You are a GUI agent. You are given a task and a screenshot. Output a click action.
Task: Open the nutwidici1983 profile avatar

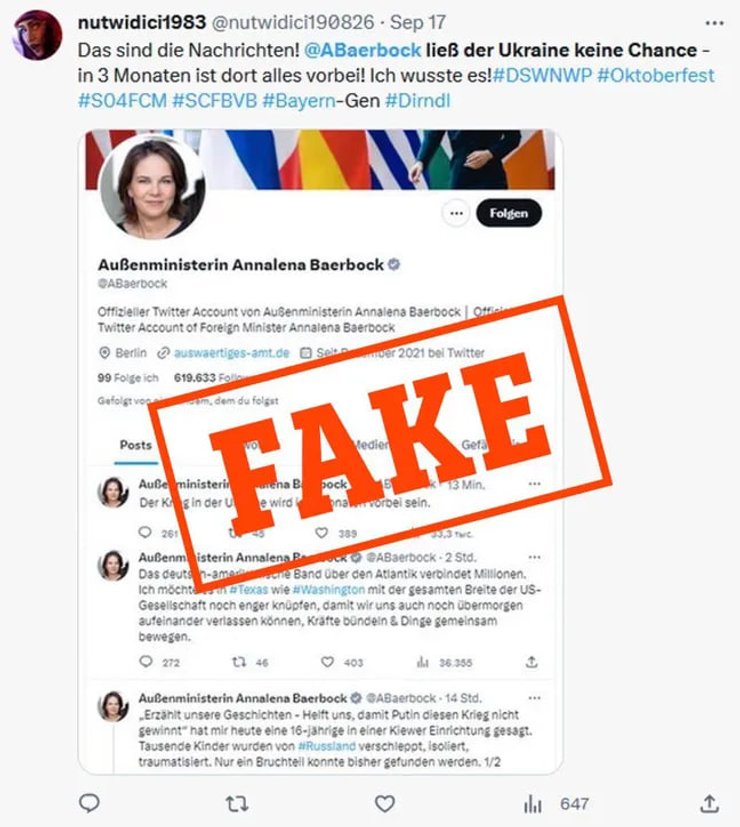(x=37, y=35)
